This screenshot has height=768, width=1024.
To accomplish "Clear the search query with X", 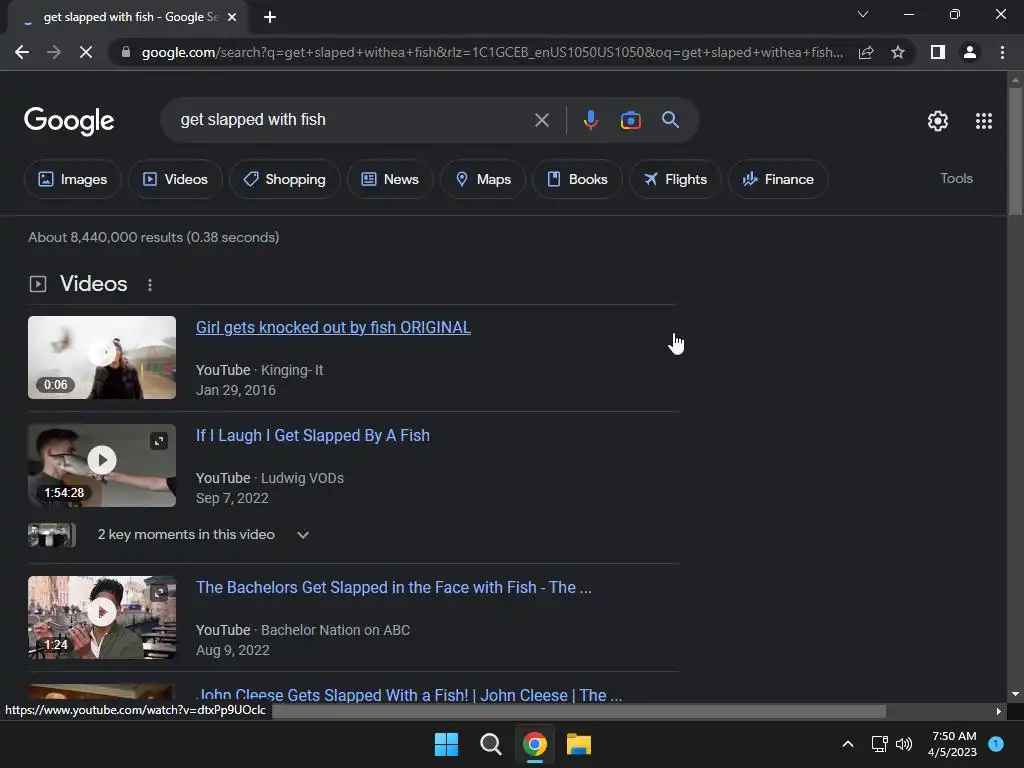I will click(x=541, y=120).
